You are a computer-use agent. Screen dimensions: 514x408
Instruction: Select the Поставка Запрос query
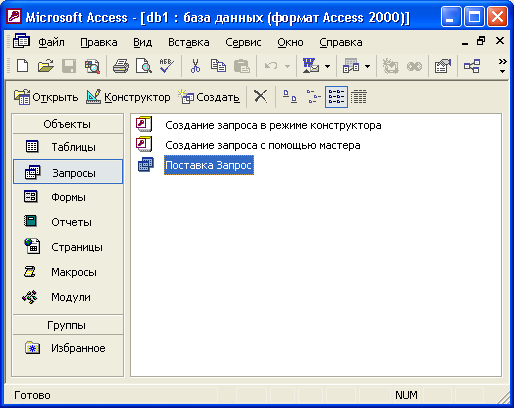click(209, 165)
